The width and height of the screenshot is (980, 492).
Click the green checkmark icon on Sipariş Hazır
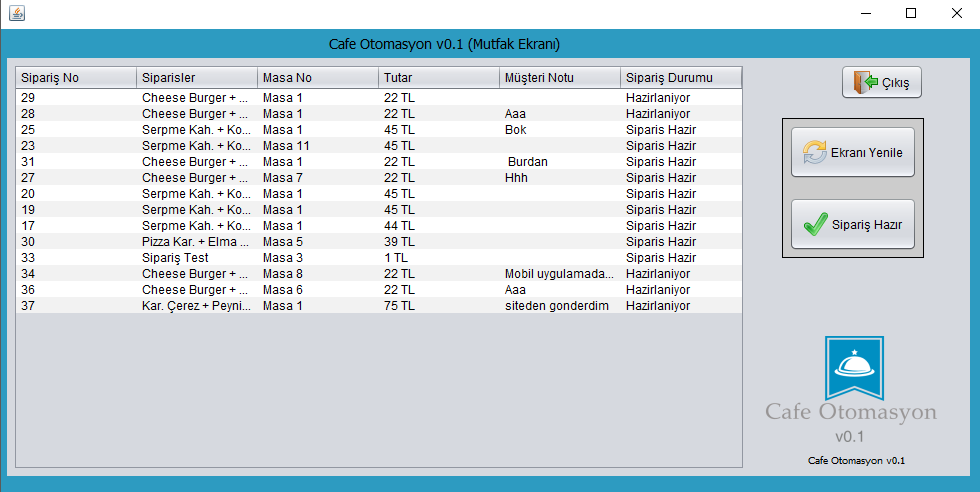pyautogui.click(x=814, y=225)
